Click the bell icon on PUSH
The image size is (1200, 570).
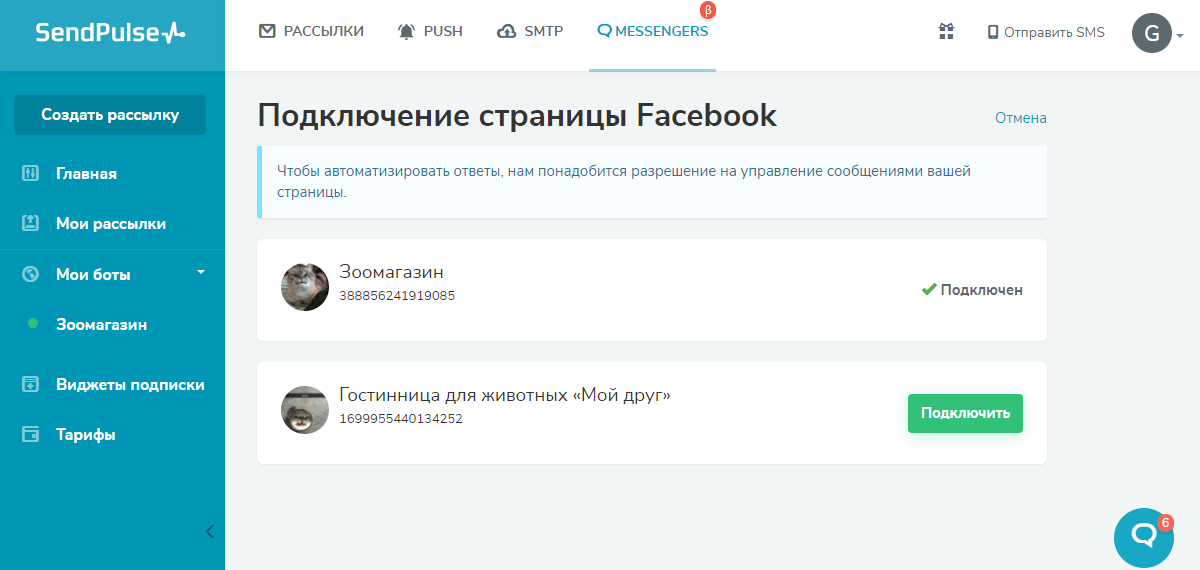point(406,31)
